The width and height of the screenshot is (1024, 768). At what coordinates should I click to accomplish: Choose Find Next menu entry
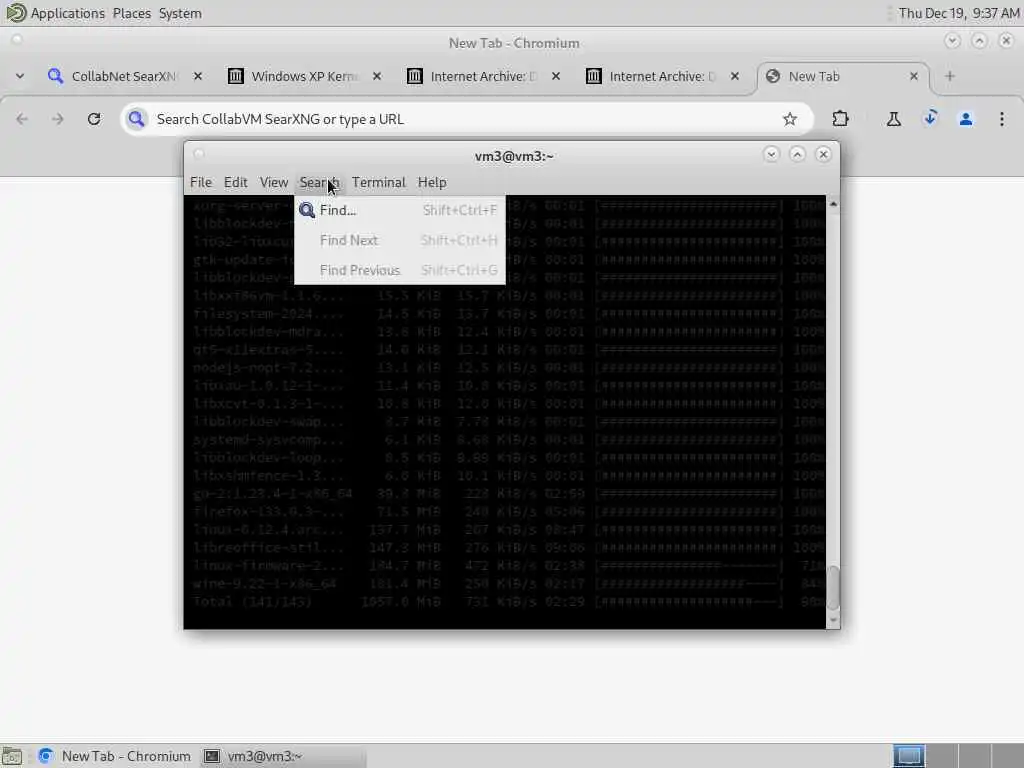coord(400,240)
